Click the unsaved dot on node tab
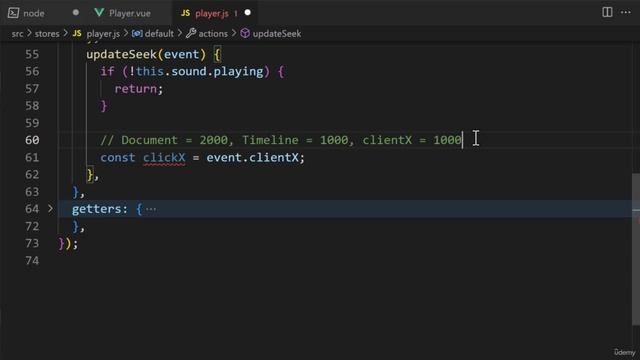The height and width of the screenshot is (360, 640). 76,13
